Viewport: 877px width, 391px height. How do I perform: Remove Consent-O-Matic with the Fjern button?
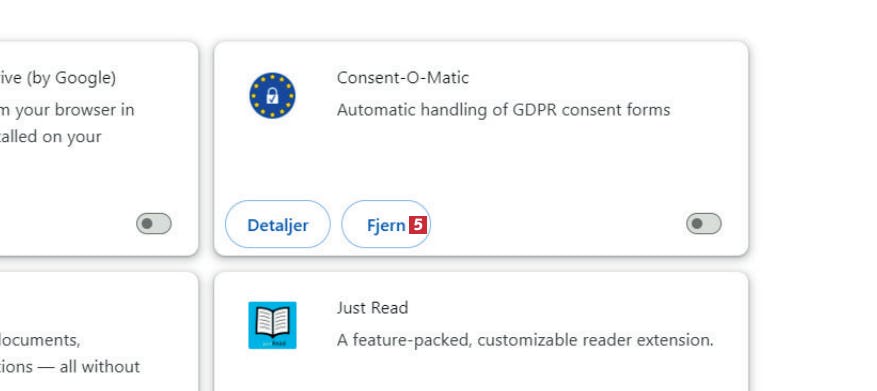point(386,224)
